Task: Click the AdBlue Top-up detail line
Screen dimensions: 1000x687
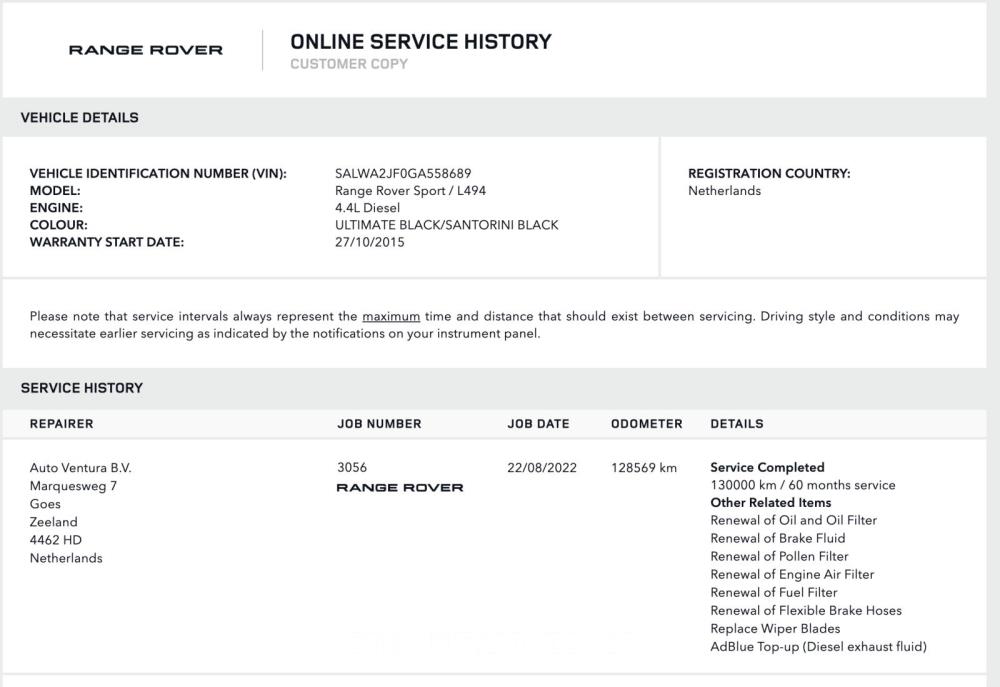Action: pos(818,647)
